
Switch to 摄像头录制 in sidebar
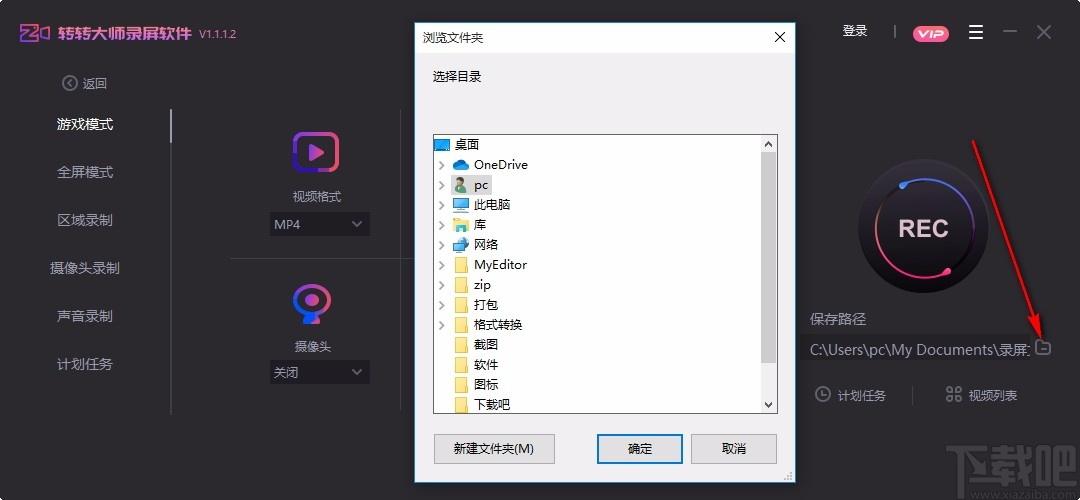tap(85, 268)
